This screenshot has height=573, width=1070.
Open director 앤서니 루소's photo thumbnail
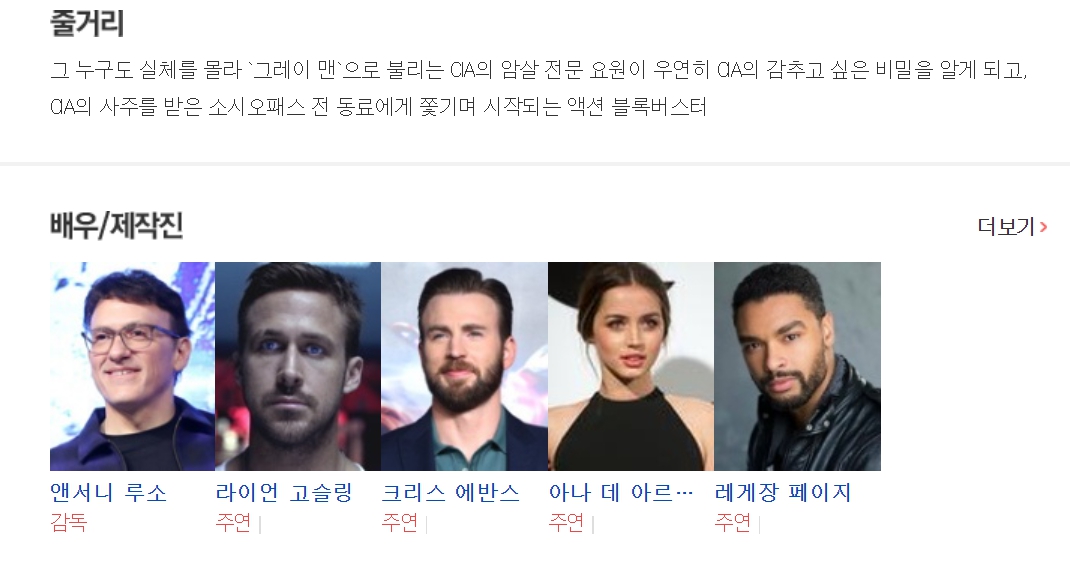[x=132, y=366]
